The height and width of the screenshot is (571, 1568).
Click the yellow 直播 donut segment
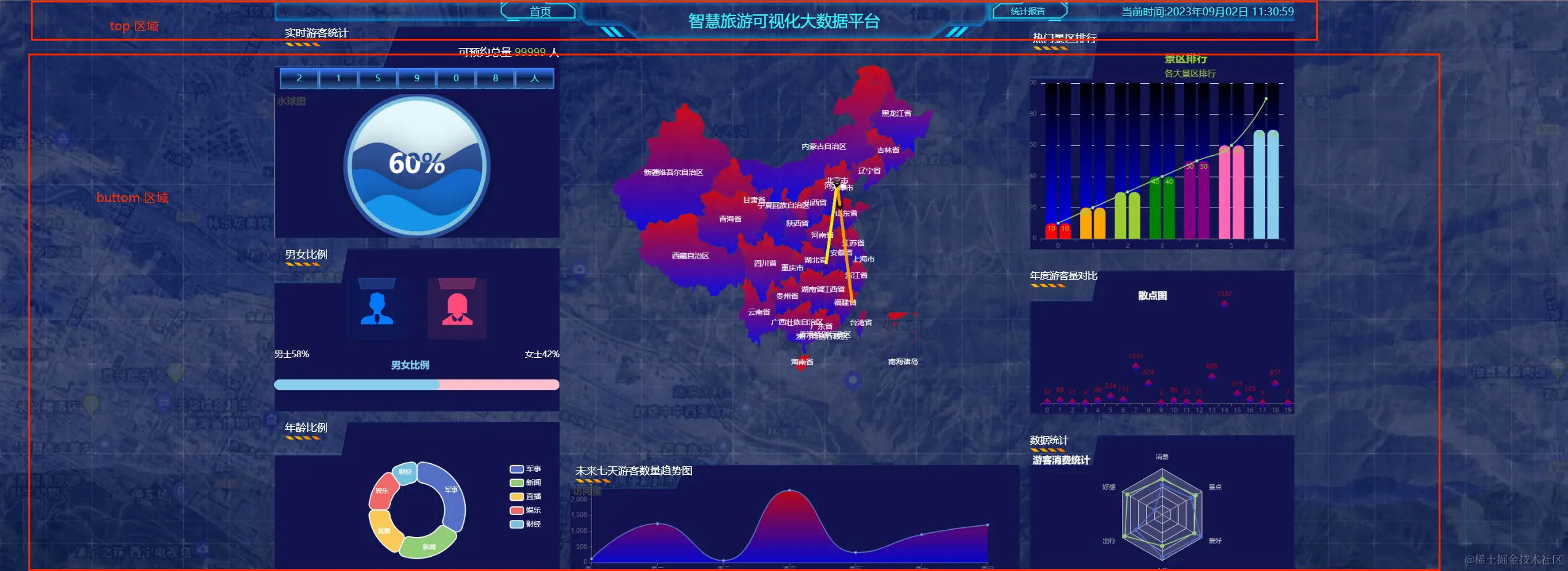(x=384, y=530)
